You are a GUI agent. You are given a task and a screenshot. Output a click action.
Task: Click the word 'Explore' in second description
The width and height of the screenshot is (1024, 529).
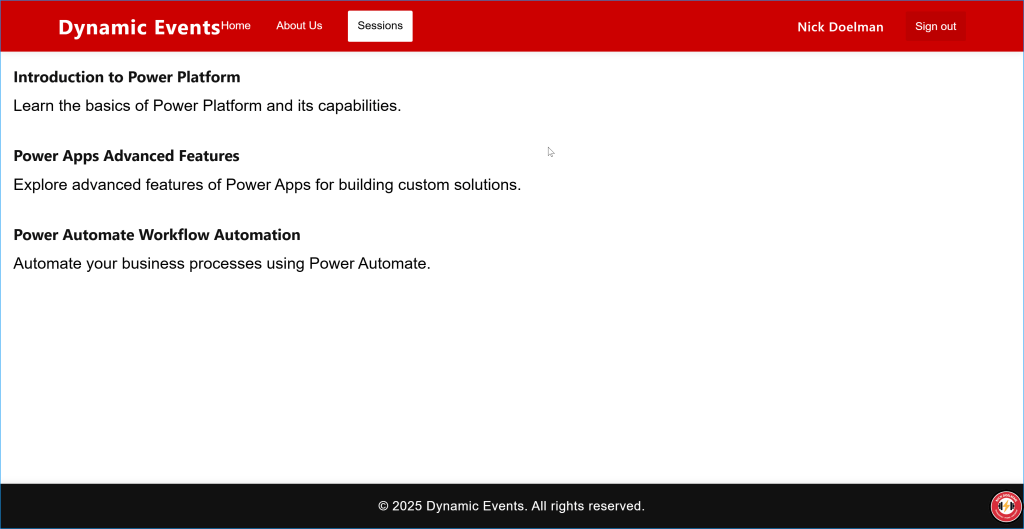click(42, 185)
